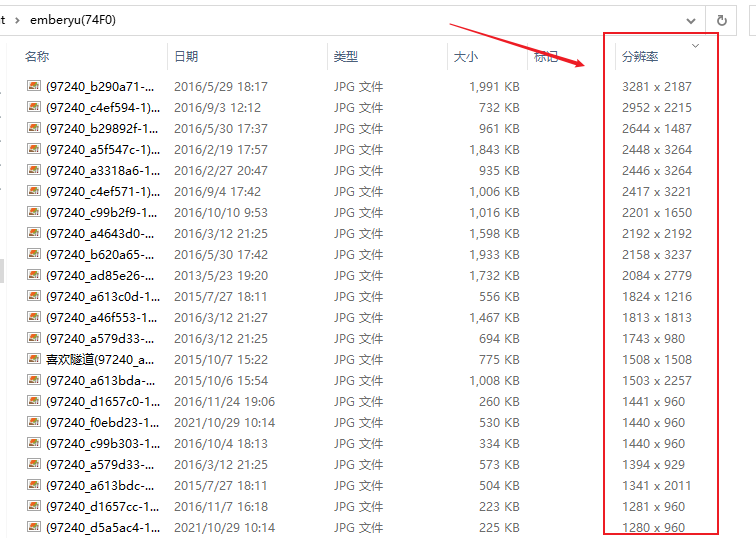Open the address bar history dropdown
Screen dimensions: 756x538
(691, 21)
